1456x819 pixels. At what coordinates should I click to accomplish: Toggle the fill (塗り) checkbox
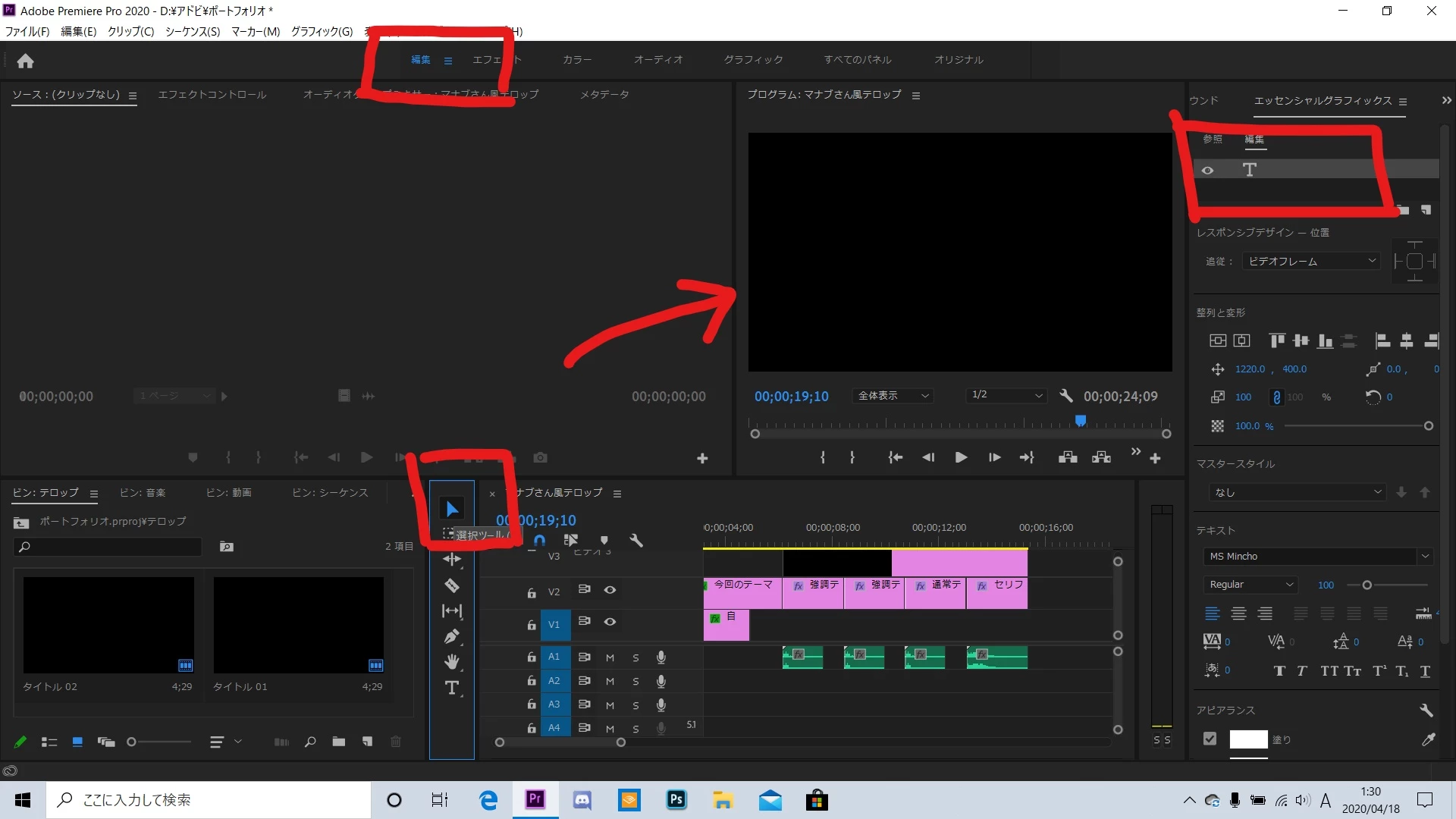coord(1210,739)
